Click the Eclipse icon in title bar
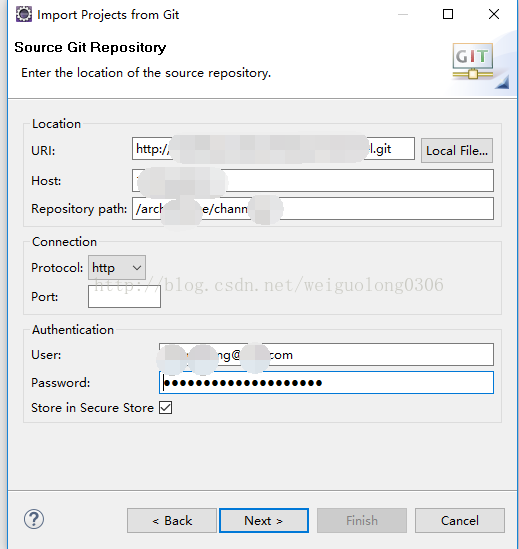The height and width of the screenshot is (549, 519). (24, 14)
